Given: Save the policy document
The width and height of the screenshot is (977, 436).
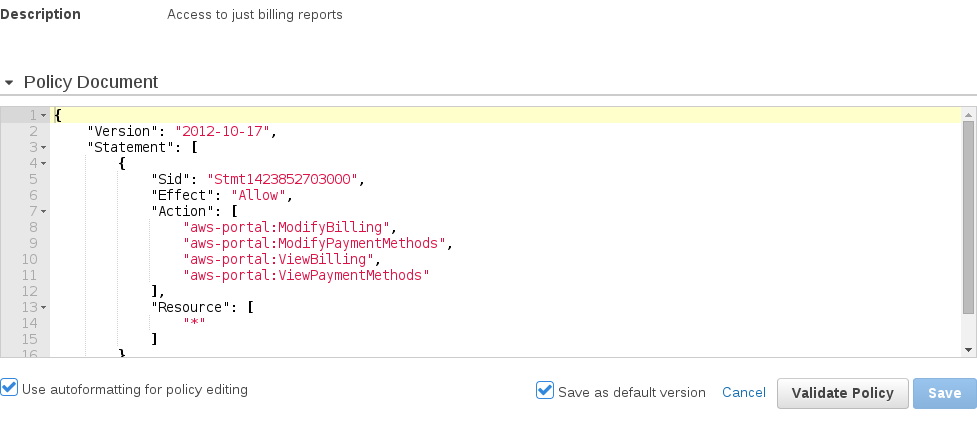Looking at the screenshot, I should tap(944, 393).
